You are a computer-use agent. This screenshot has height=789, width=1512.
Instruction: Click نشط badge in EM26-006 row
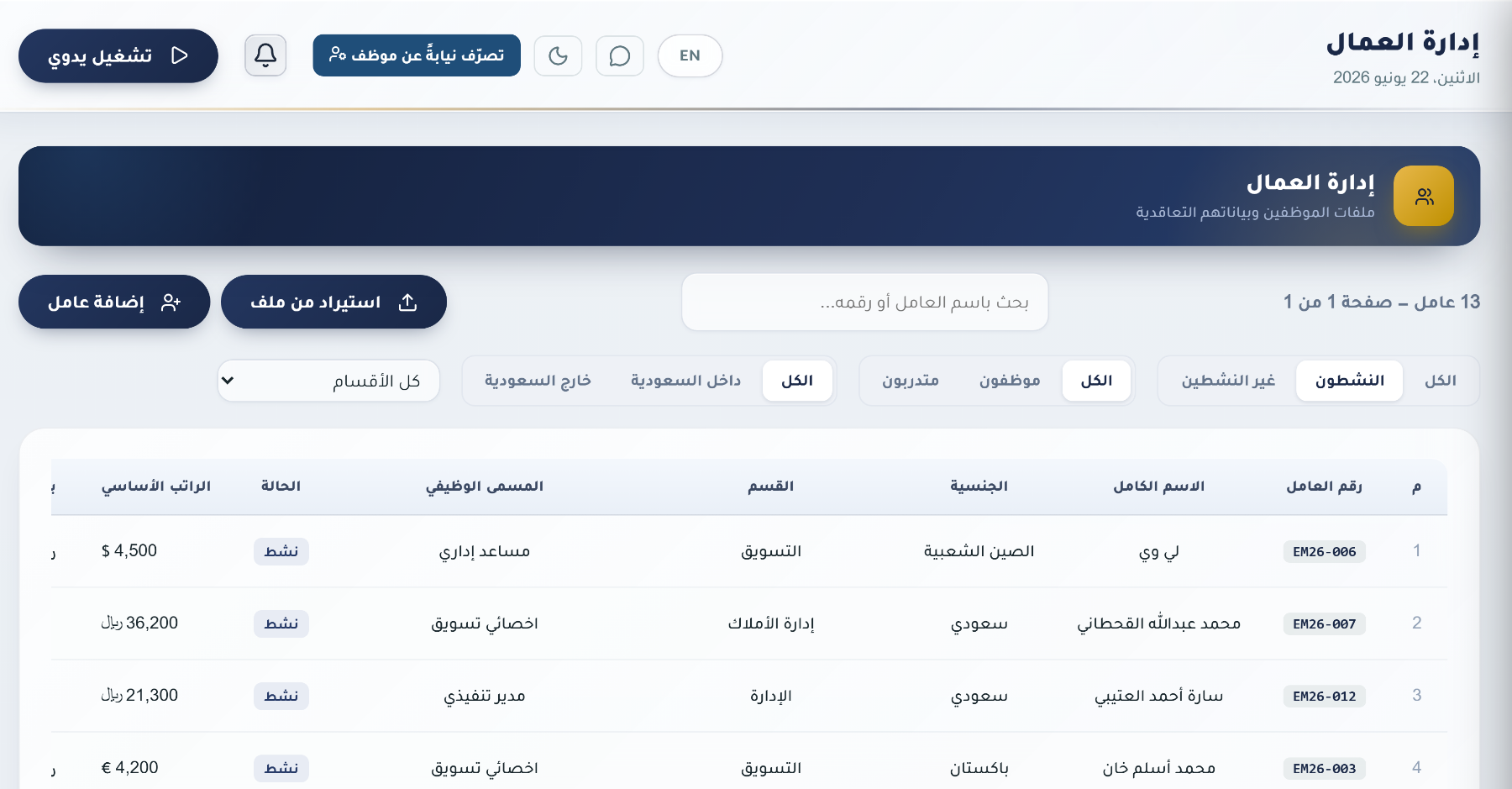[x=281, y=552]
